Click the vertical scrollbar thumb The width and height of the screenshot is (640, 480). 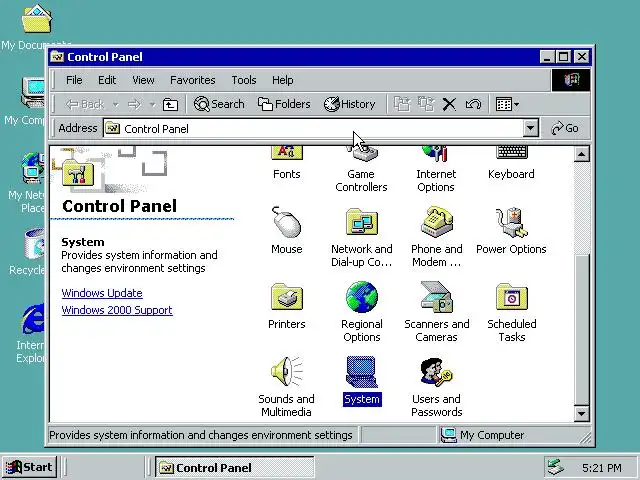(581, 330)
